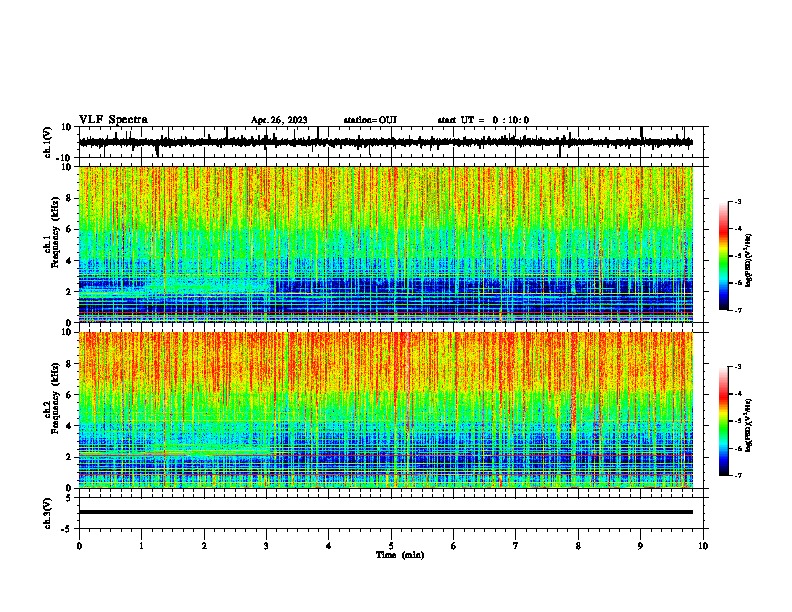Click the "-7" bottom value on the ch.2 colorbar

(738, 475)
